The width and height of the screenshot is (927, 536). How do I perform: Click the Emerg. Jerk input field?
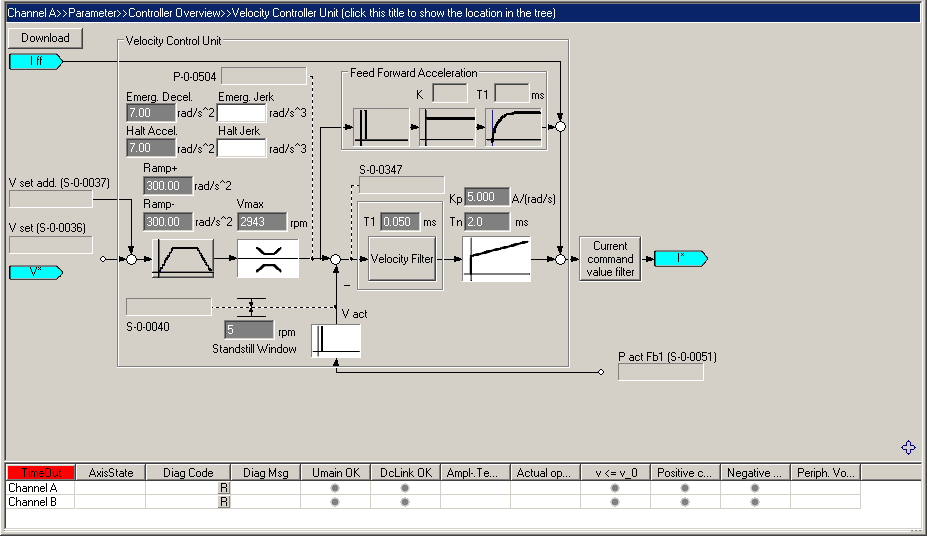coord(241,113)
